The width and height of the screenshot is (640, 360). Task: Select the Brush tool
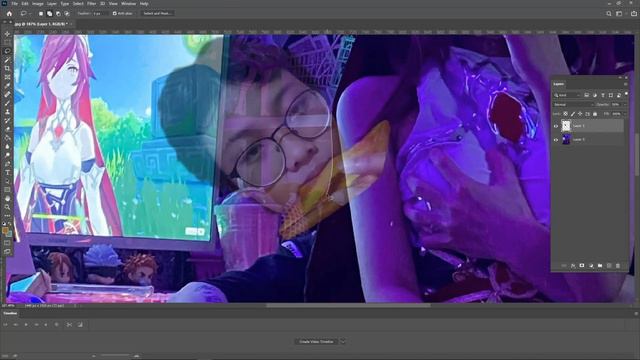pos(7,103)
